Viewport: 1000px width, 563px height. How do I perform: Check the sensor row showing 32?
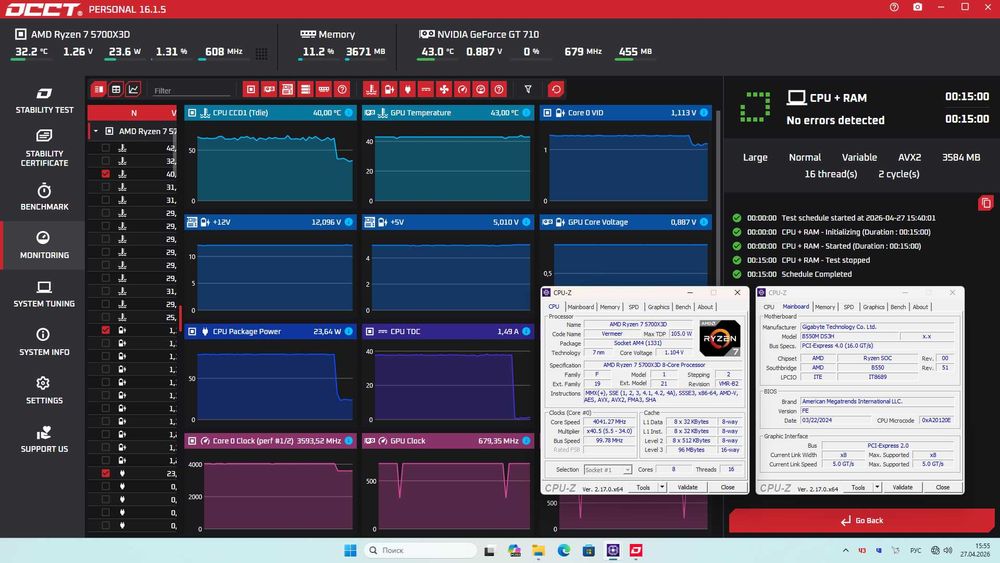tap(105, 161)
